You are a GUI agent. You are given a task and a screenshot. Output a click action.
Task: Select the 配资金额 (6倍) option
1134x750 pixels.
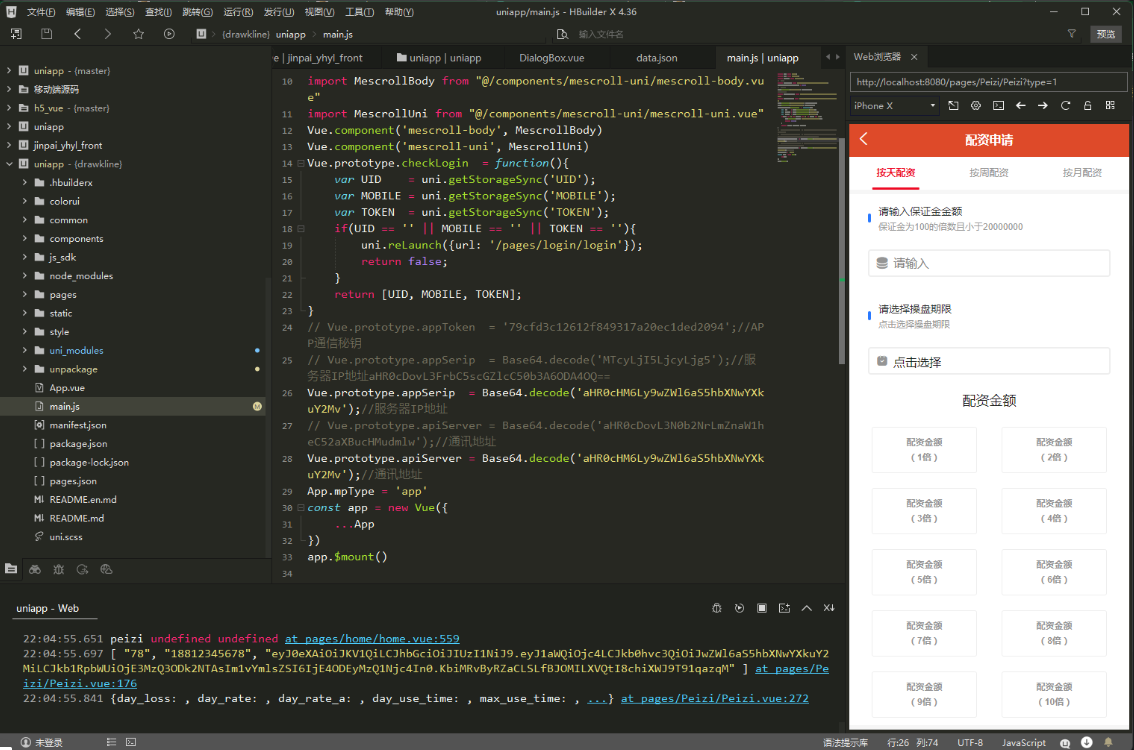tap(1054, 571)
